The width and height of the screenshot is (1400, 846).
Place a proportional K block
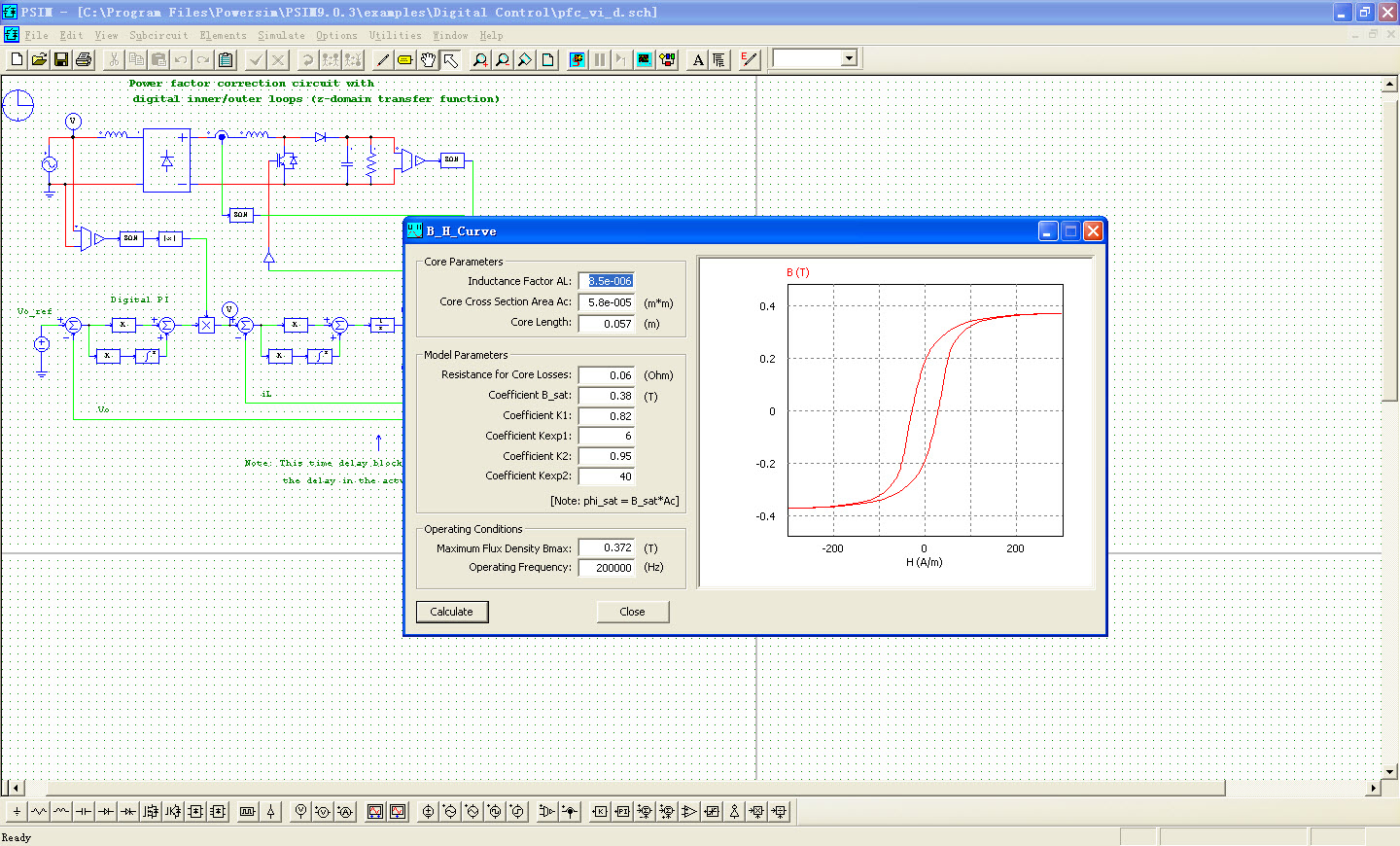600,811
